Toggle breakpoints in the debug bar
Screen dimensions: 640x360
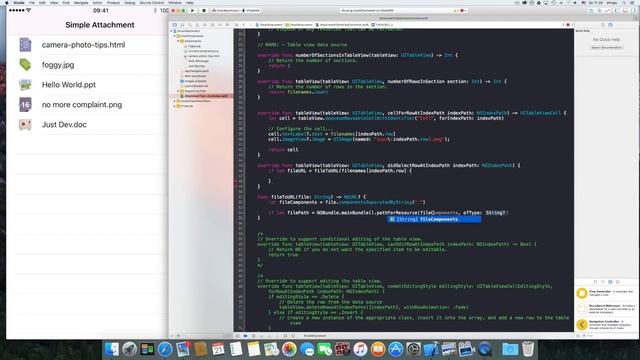point(245,336)
